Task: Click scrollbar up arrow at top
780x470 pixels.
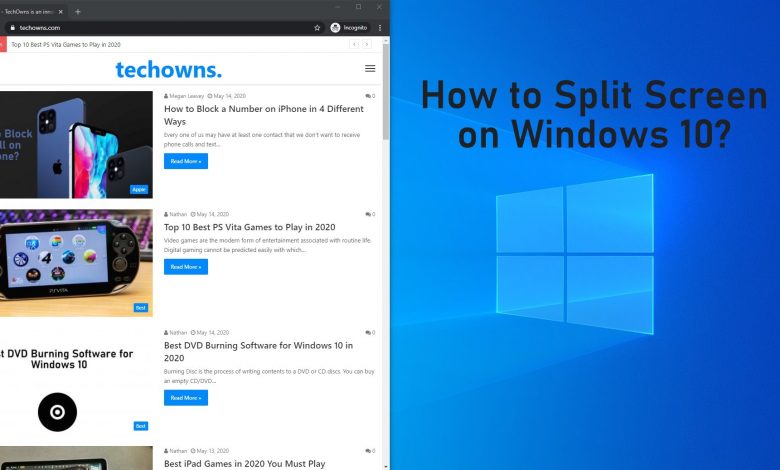Action: [x=386, y=40]
